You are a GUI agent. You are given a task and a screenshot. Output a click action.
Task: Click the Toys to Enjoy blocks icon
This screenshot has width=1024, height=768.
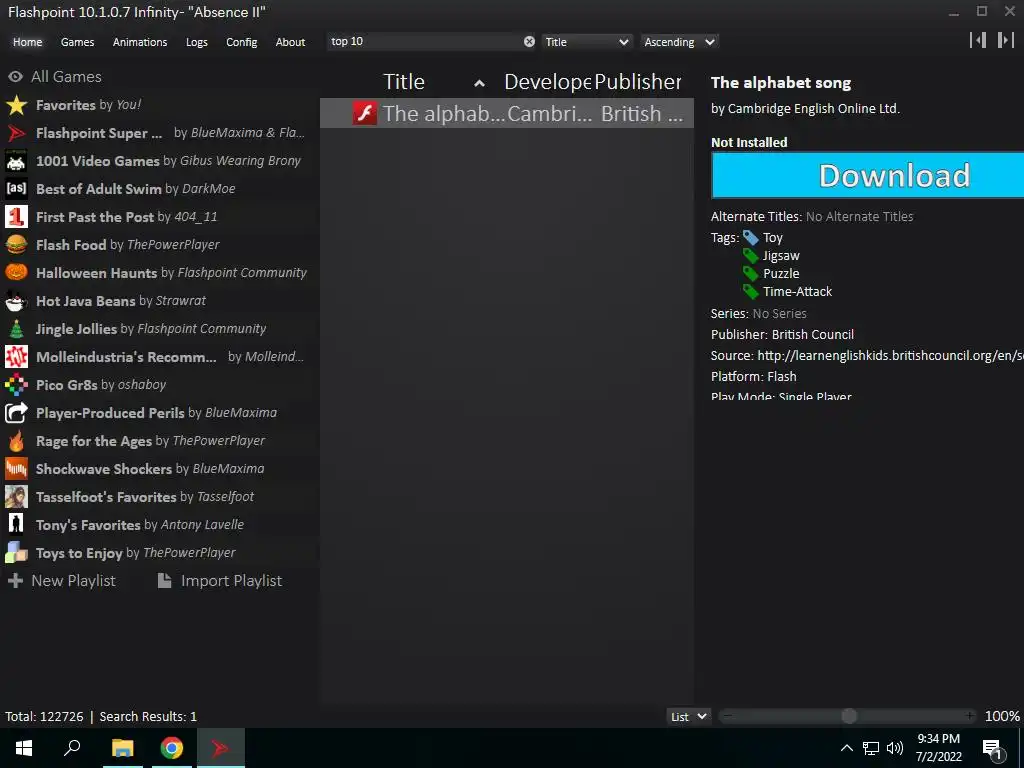(x=16, y=552)
